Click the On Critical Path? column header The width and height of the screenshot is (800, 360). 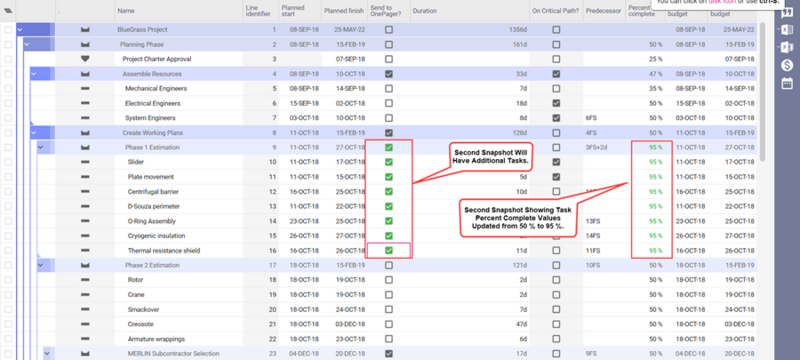pyautogui.click(x=556, y=10)
